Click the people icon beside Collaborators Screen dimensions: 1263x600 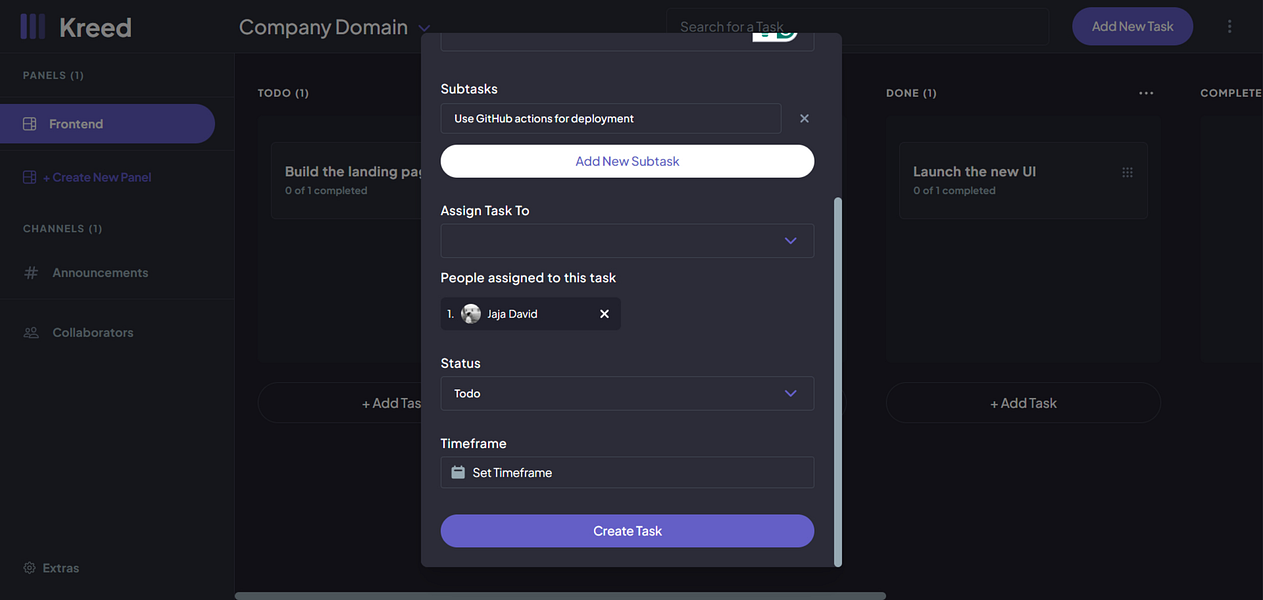coord(31,332)
